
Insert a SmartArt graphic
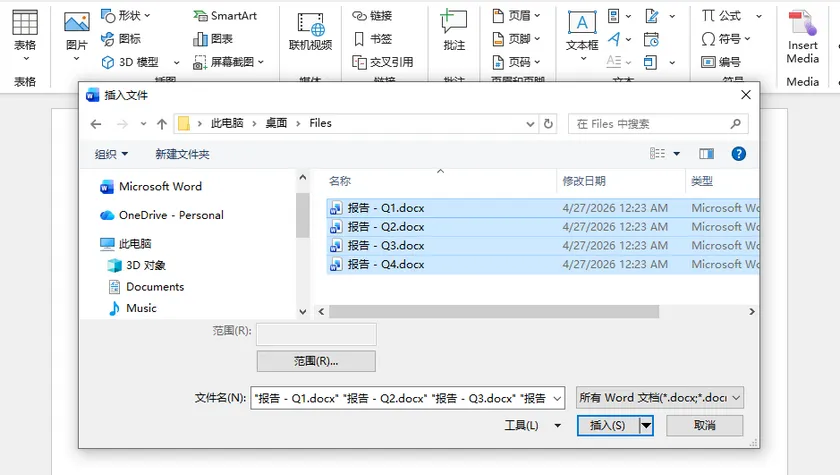tap(225, 16)
